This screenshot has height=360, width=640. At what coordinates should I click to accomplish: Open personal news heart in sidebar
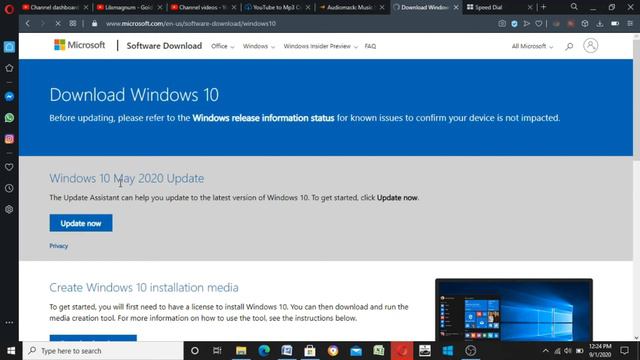[x=9, y=167]
